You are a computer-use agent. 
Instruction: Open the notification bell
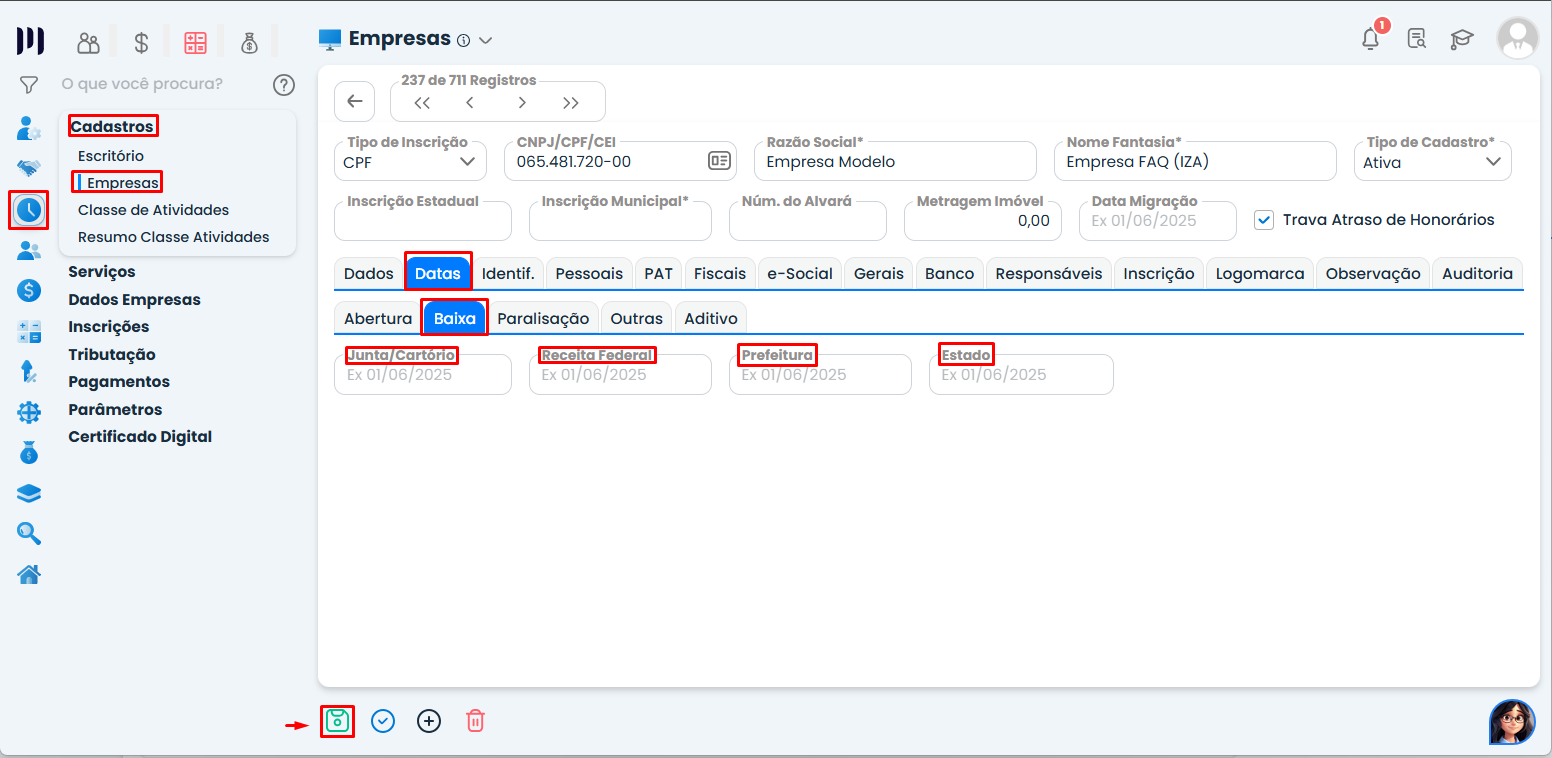(x=1371, y=39)
